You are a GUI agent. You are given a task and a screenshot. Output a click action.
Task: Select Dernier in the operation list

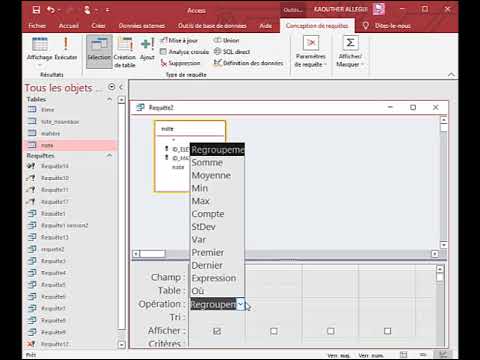click(217, 265)
